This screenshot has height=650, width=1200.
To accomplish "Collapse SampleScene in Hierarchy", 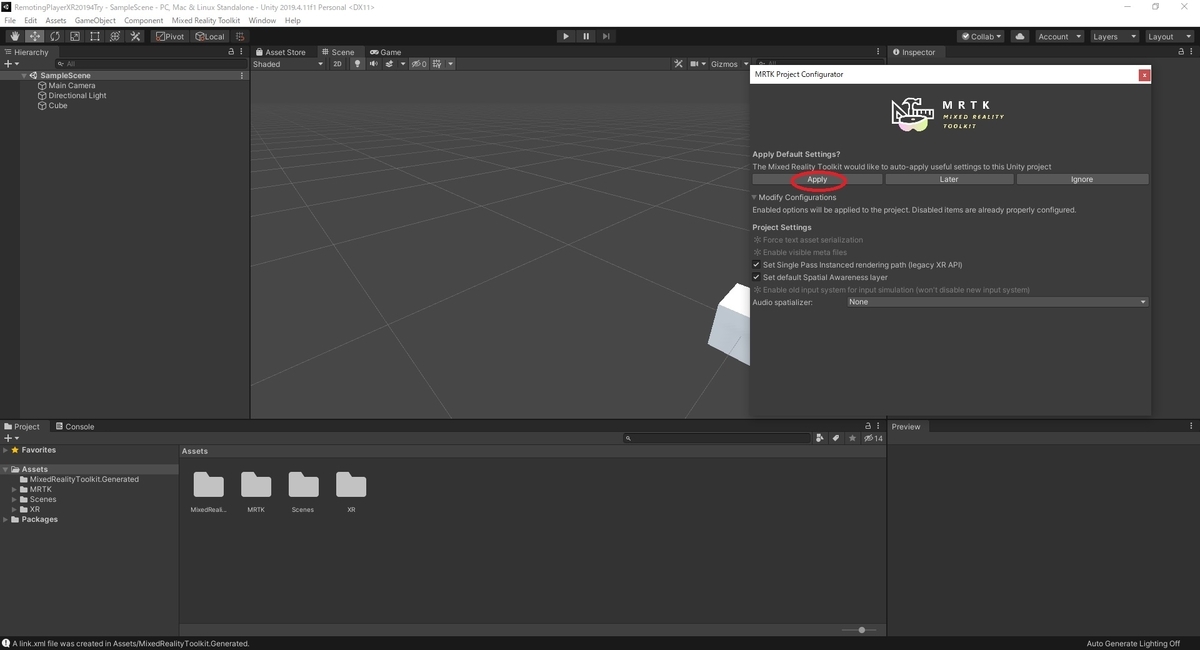I will (x=24, y=76).
